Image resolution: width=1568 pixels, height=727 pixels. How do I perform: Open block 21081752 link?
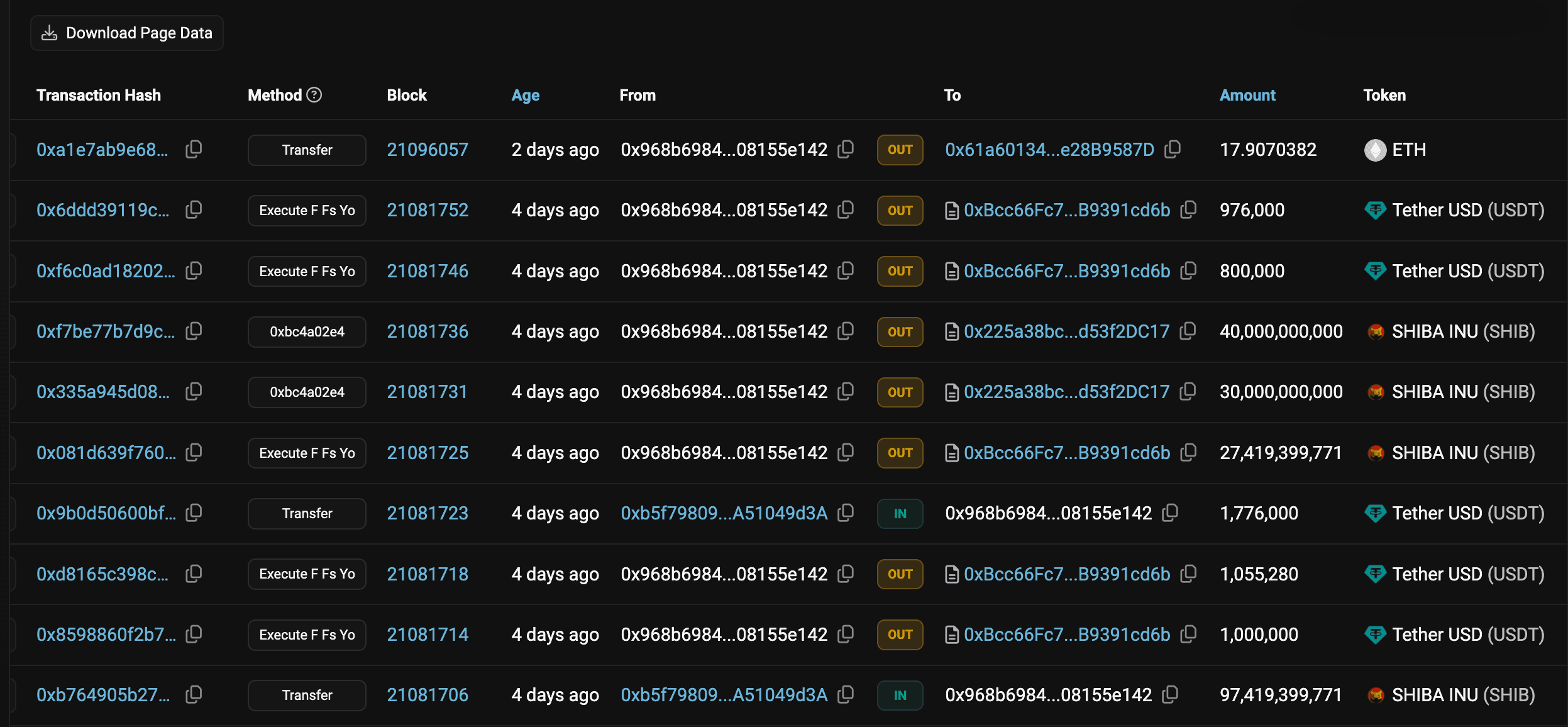click(x=428, y=210)
